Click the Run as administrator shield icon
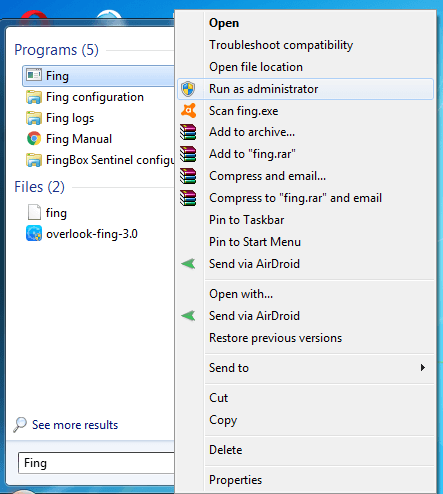The height and width of the screenshot is (494, 443). coord(188,89)
